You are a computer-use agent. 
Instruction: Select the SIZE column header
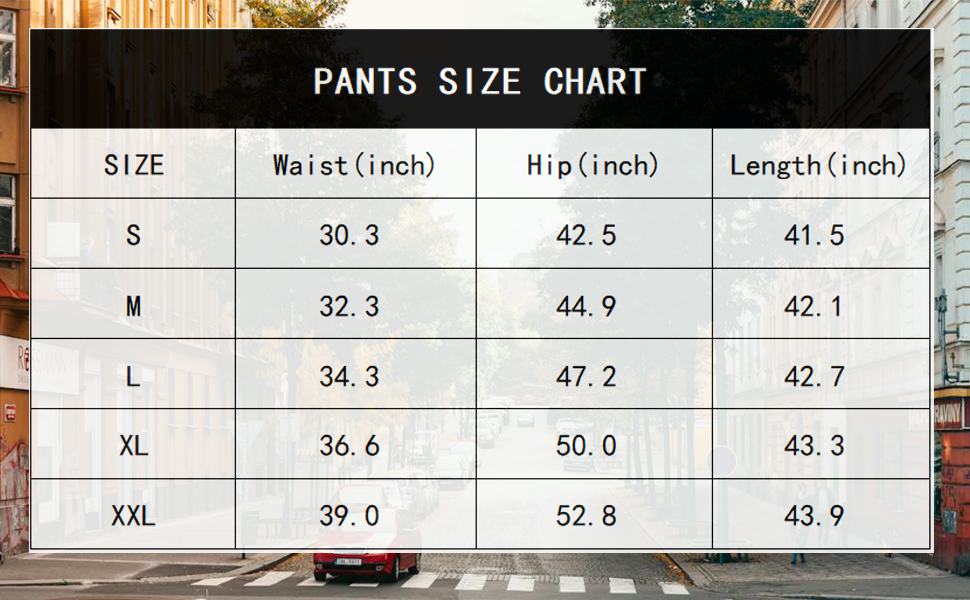[133, 165]
